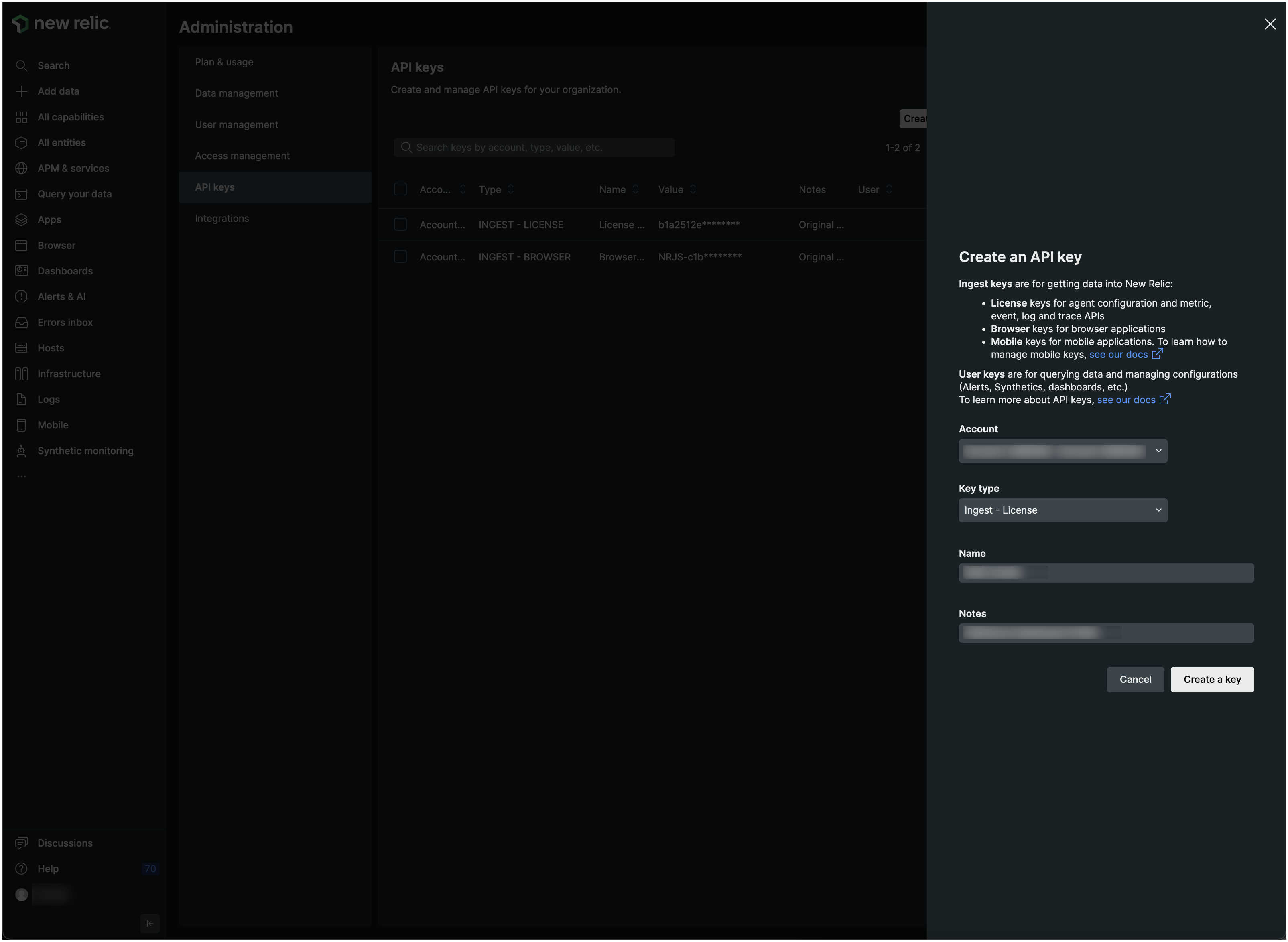Click the New Relic logo

(x=61, y=23)
